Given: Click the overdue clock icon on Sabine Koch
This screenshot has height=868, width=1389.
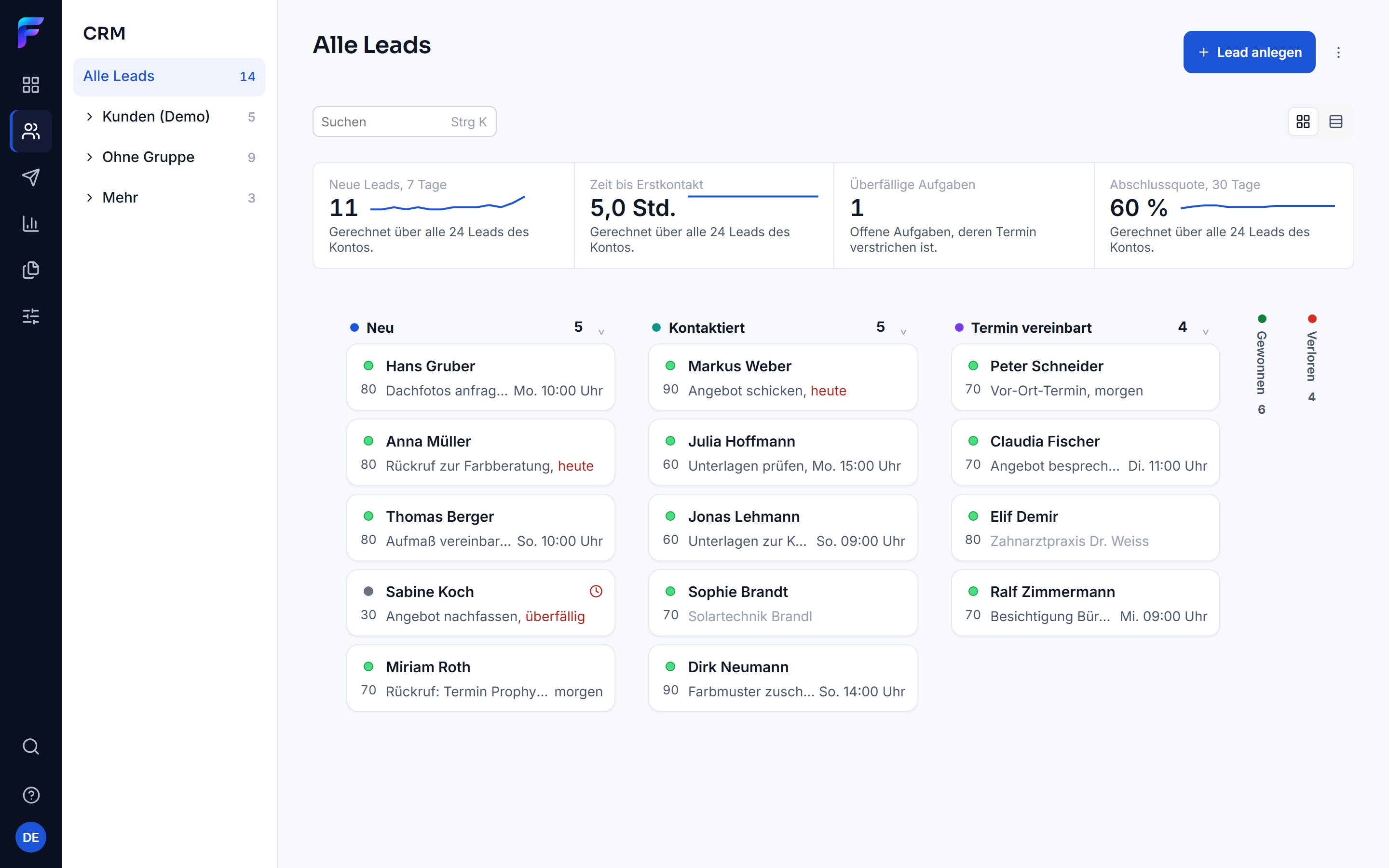Looking at the screenshot, I should (x=596, y=591).
